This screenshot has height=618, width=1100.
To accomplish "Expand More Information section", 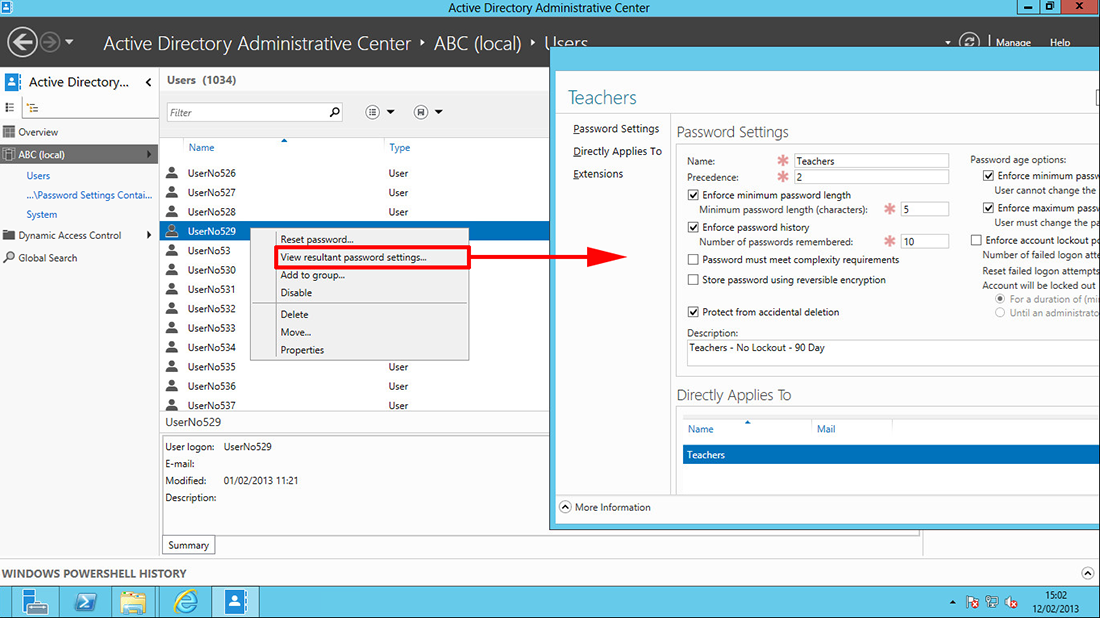I will 565,506.
